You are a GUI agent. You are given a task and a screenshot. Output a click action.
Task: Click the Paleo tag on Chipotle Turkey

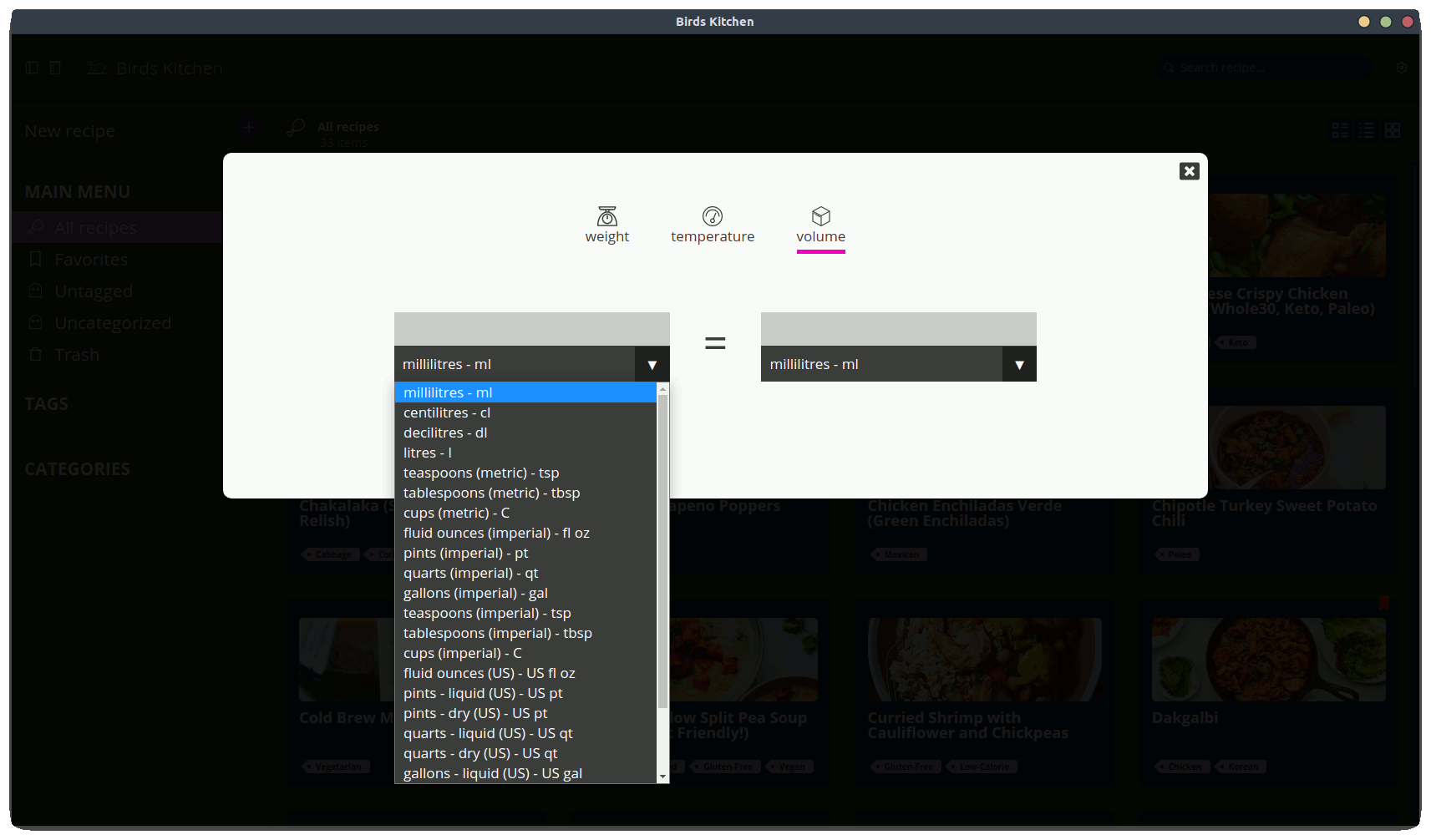[x=1177, y=554]
